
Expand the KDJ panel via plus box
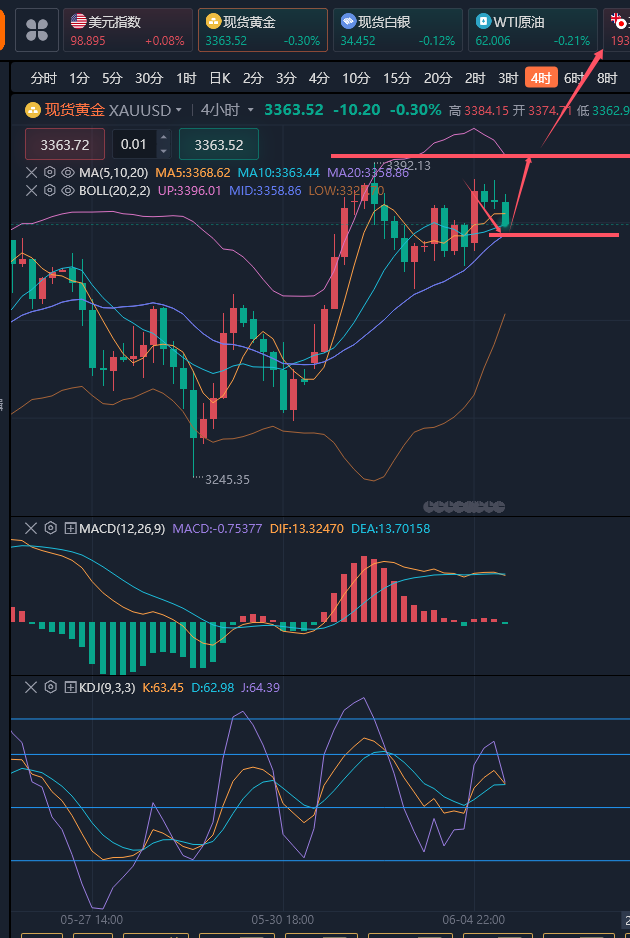pos(70,687)
